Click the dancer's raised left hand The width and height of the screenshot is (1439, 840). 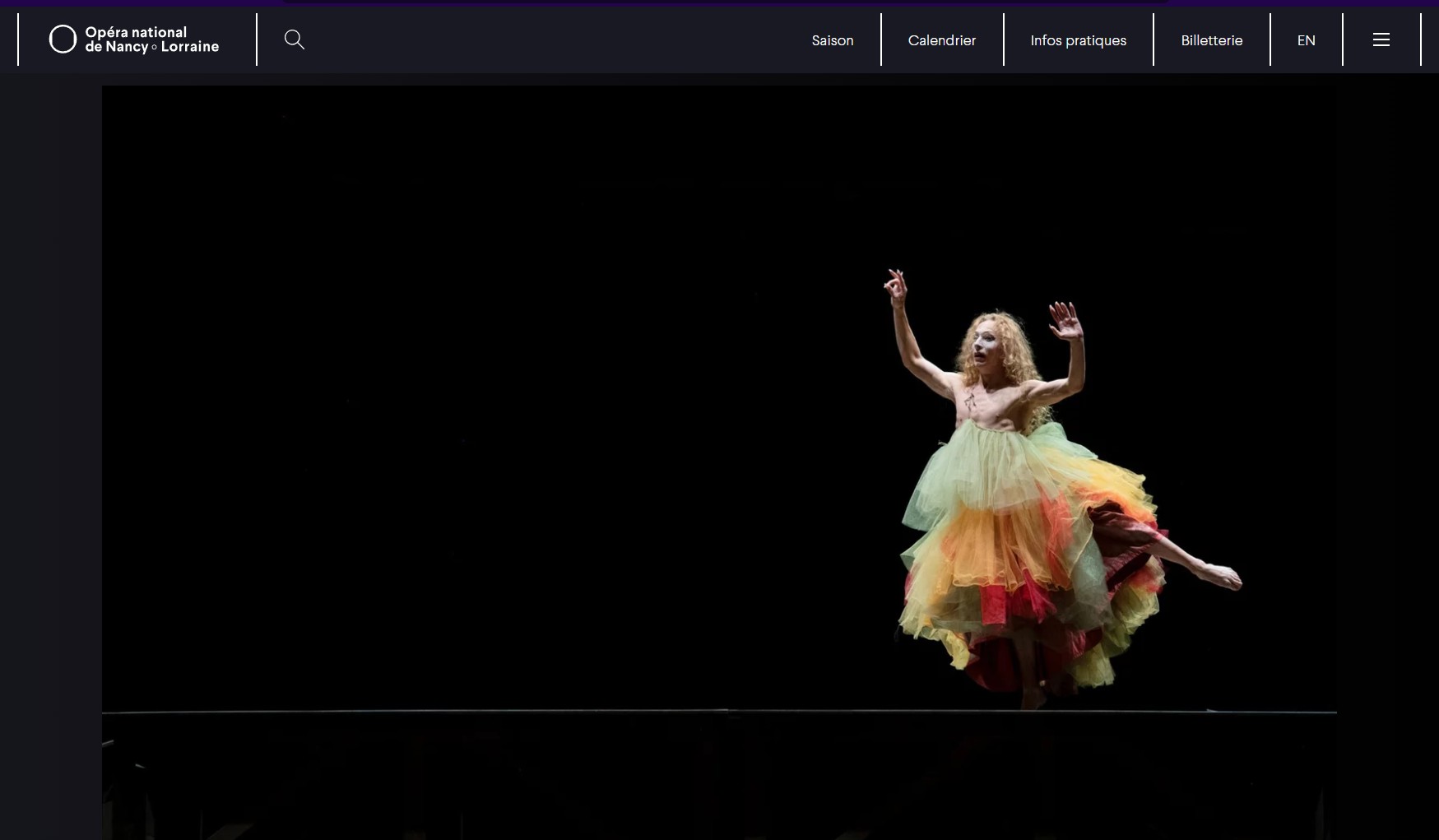(x=895, y=286)
